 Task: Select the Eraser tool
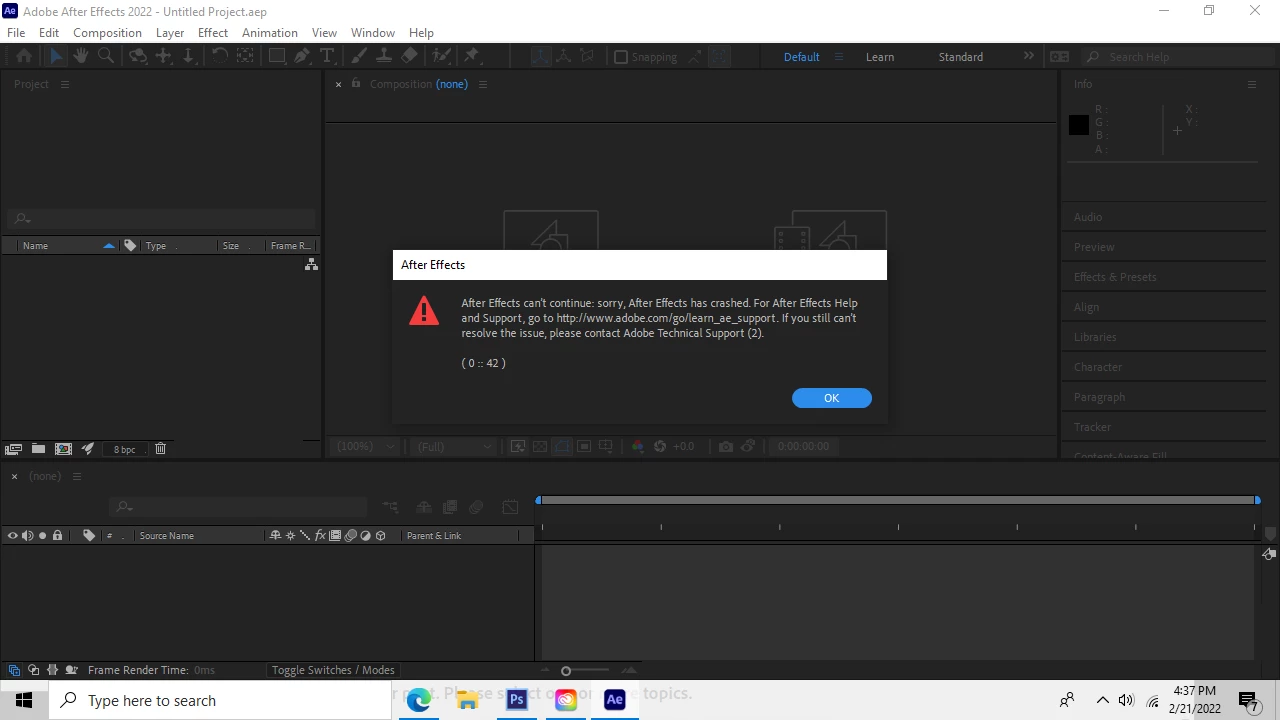coord(409,57)
